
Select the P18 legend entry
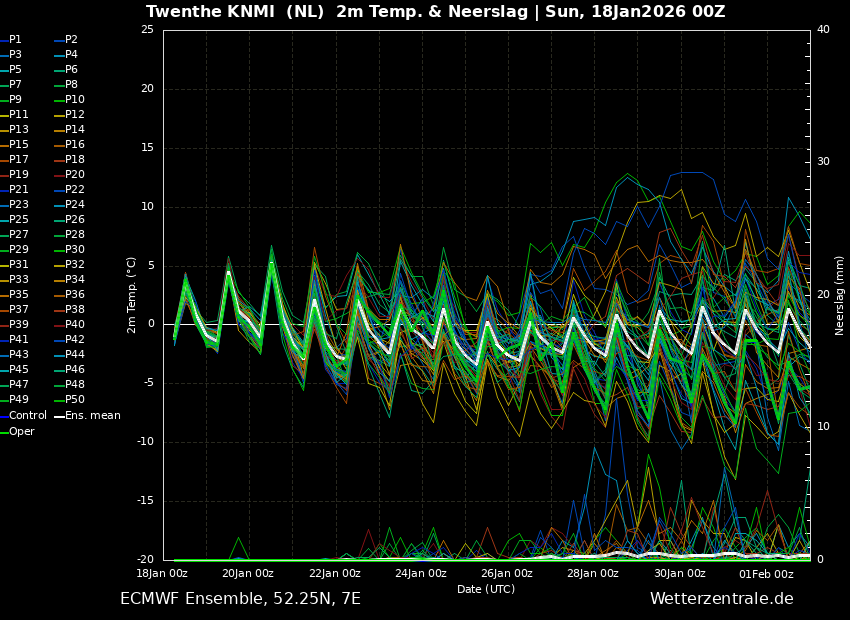point(75,160)
